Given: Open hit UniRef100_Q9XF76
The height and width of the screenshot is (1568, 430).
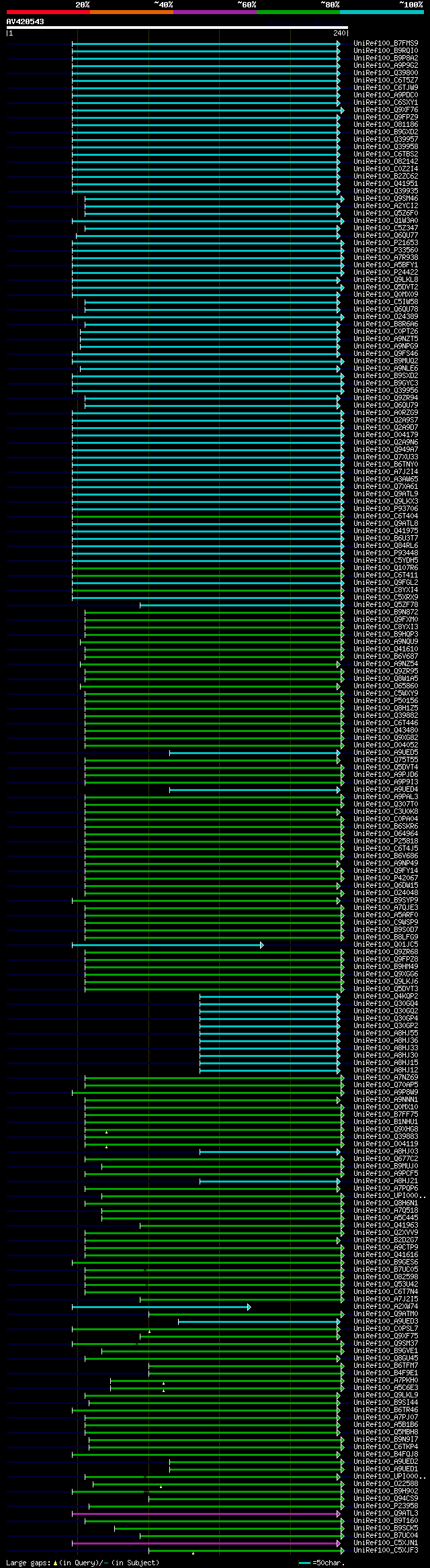Looking at the screenshot, I should tap(386, 109).
